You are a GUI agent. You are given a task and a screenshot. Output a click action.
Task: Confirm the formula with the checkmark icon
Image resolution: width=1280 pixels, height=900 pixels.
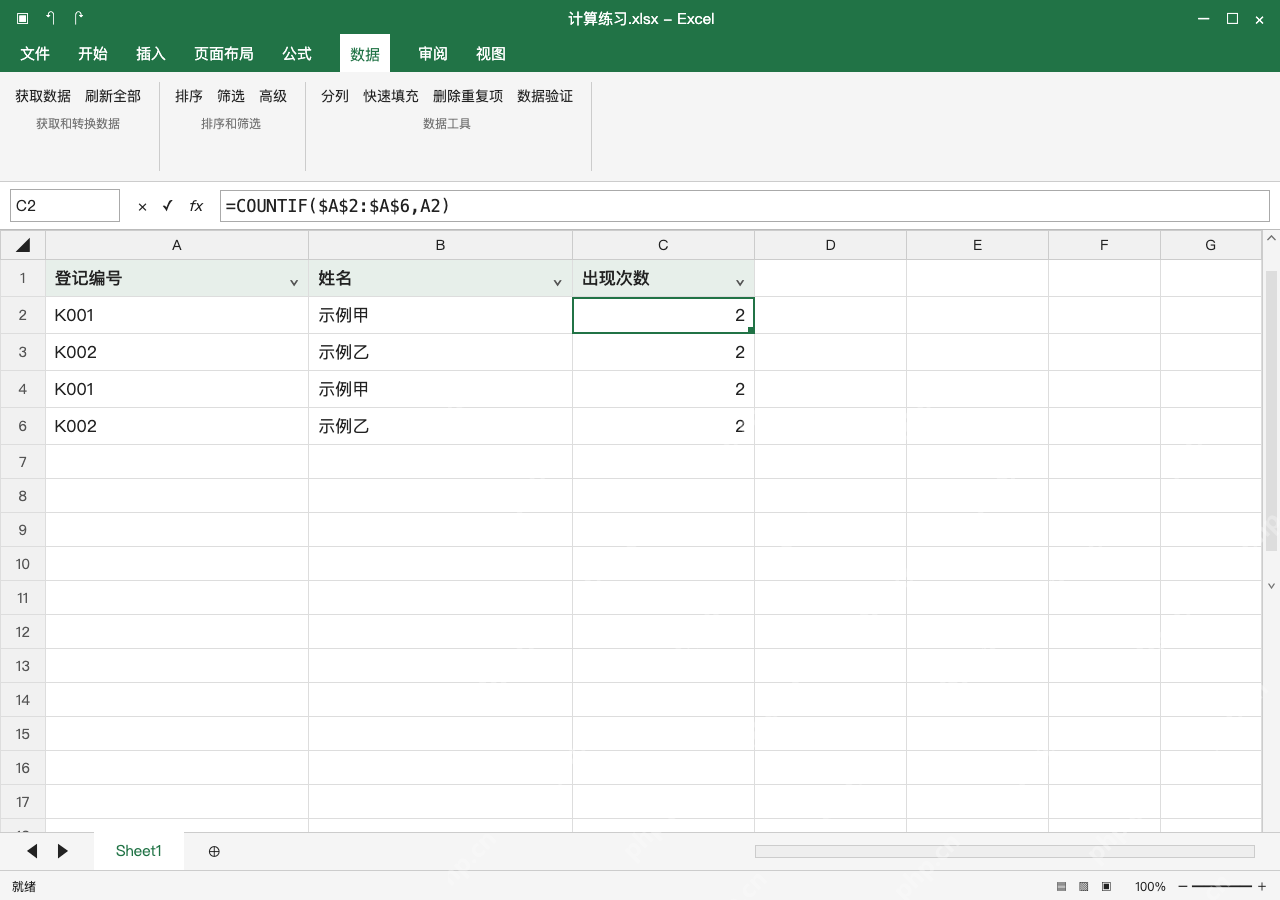168,206
